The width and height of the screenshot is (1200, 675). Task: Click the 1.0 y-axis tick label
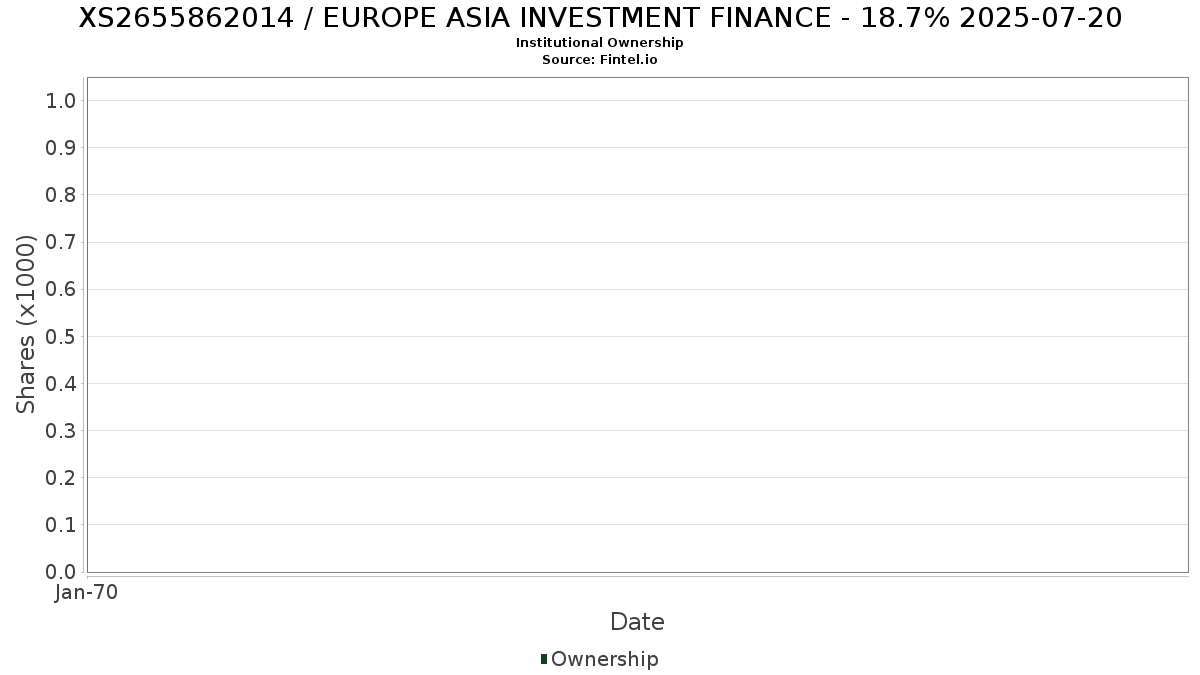[61, 100]
